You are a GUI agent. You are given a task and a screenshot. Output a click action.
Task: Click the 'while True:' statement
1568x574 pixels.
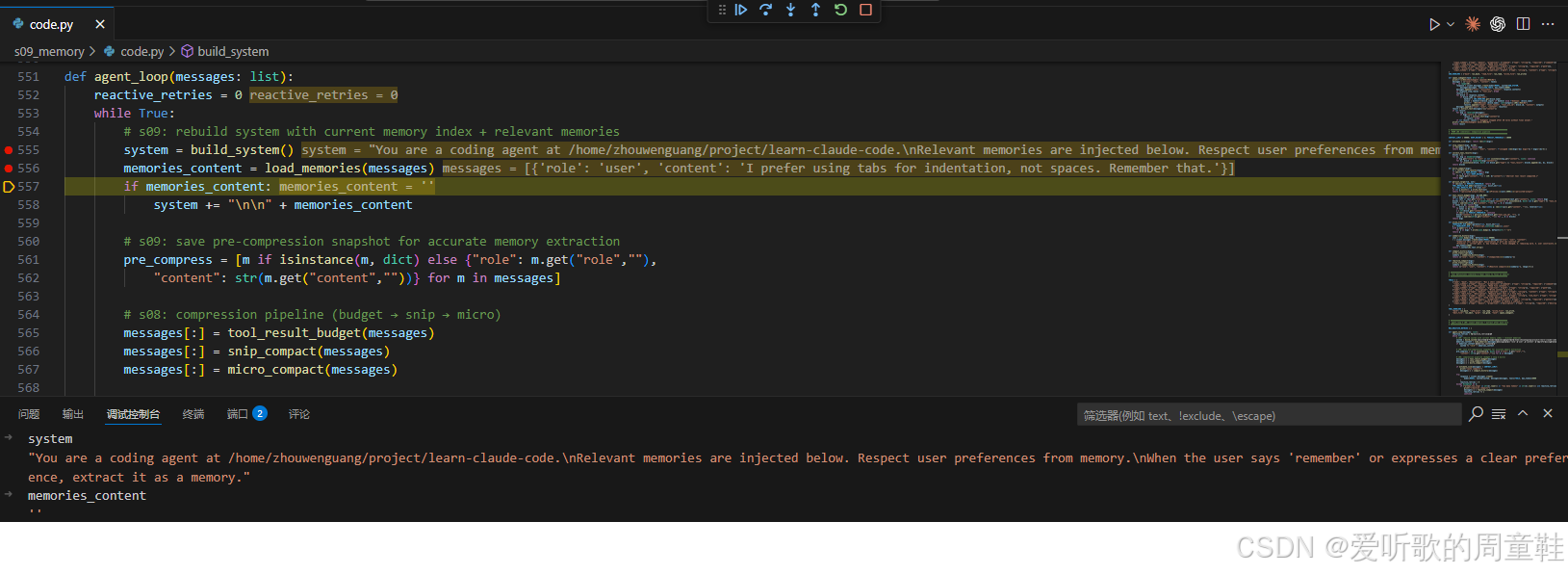pyautogui.click(x=135, y=114)
